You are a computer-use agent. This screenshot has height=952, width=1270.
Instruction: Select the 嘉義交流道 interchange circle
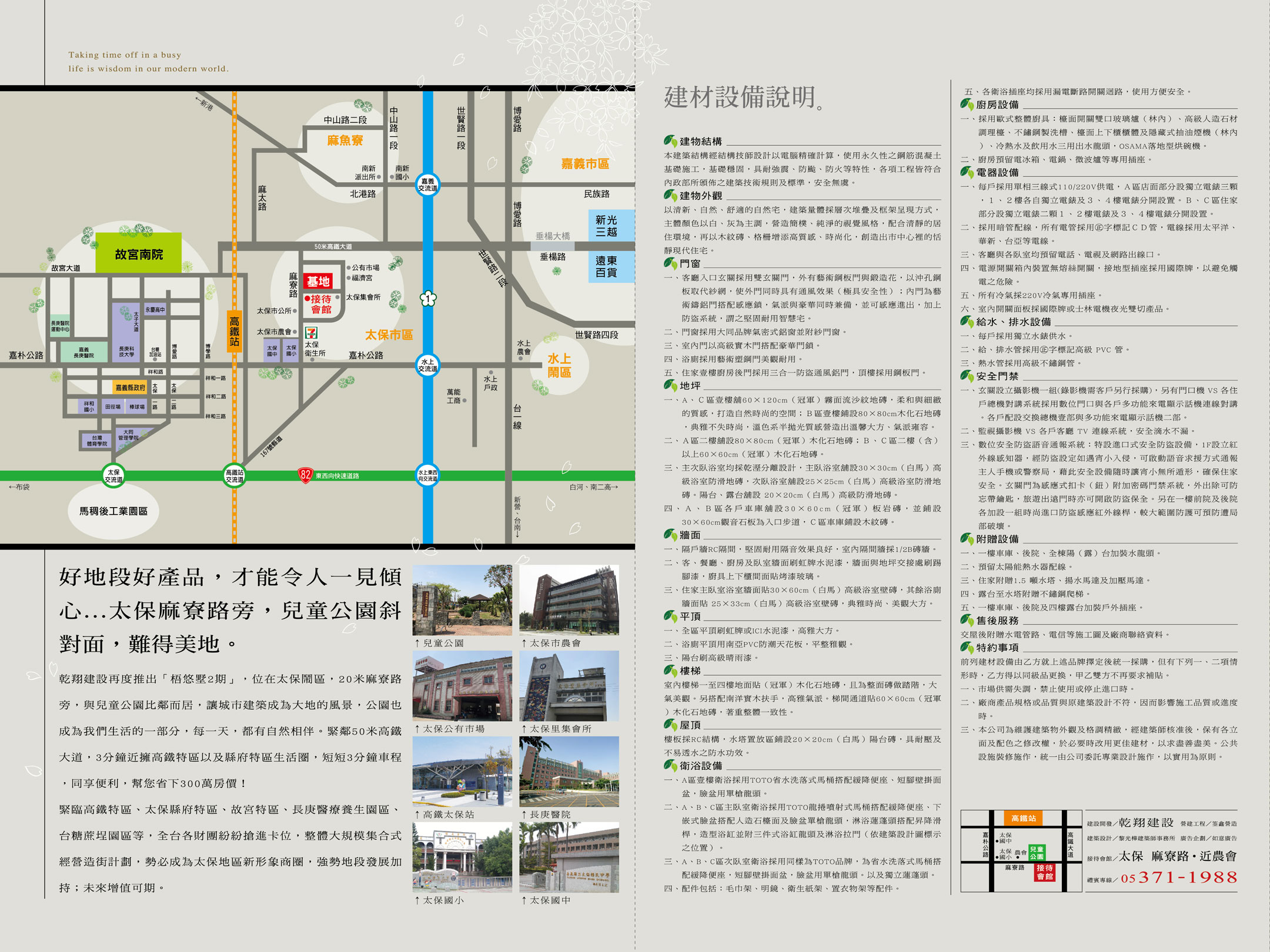(427, 185)
